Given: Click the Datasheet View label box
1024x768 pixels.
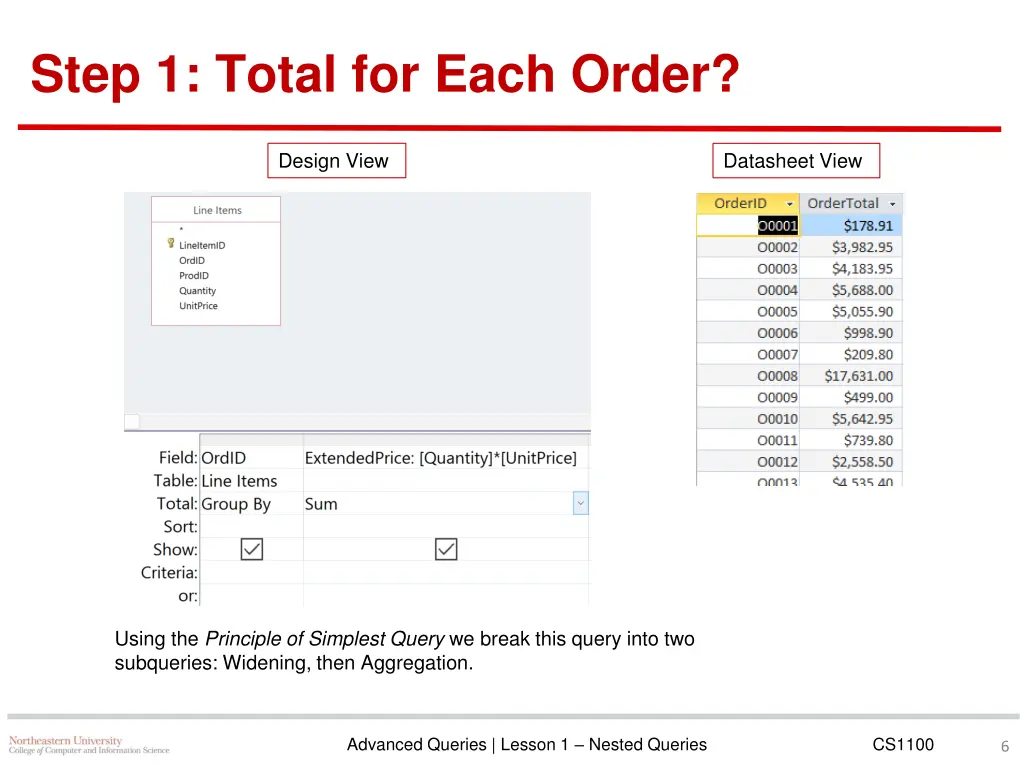Looking at the screenshot, I should (796, 161).
